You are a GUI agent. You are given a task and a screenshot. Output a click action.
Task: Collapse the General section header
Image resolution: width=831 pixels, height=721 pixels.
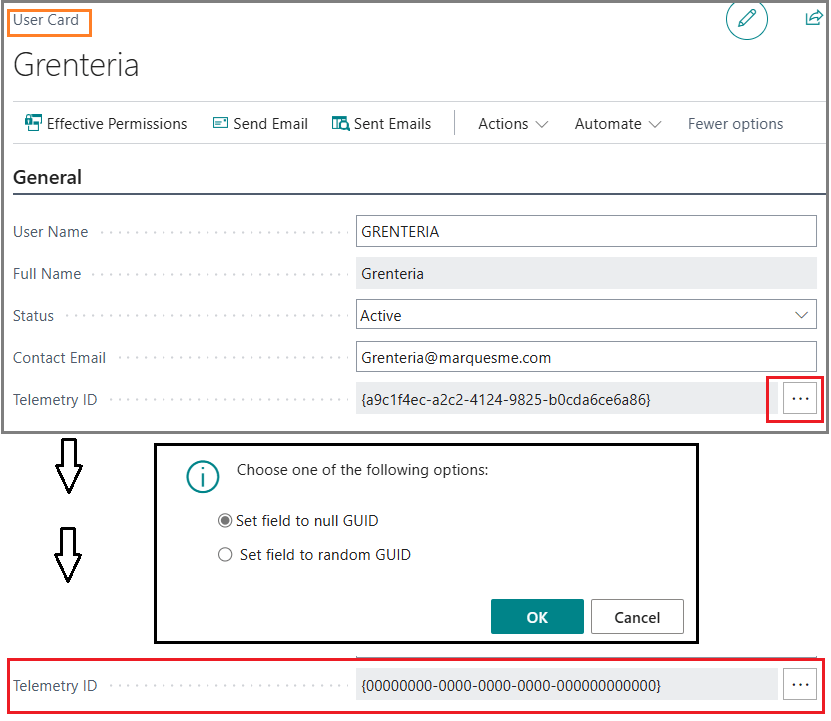(48, 178)
